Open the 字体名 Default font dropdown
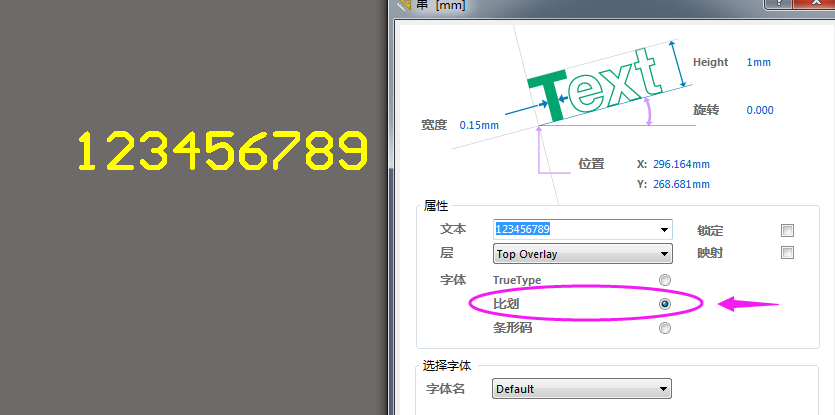Image resolution: width=835 pixels, height=415 pixels. coord(663,389)
